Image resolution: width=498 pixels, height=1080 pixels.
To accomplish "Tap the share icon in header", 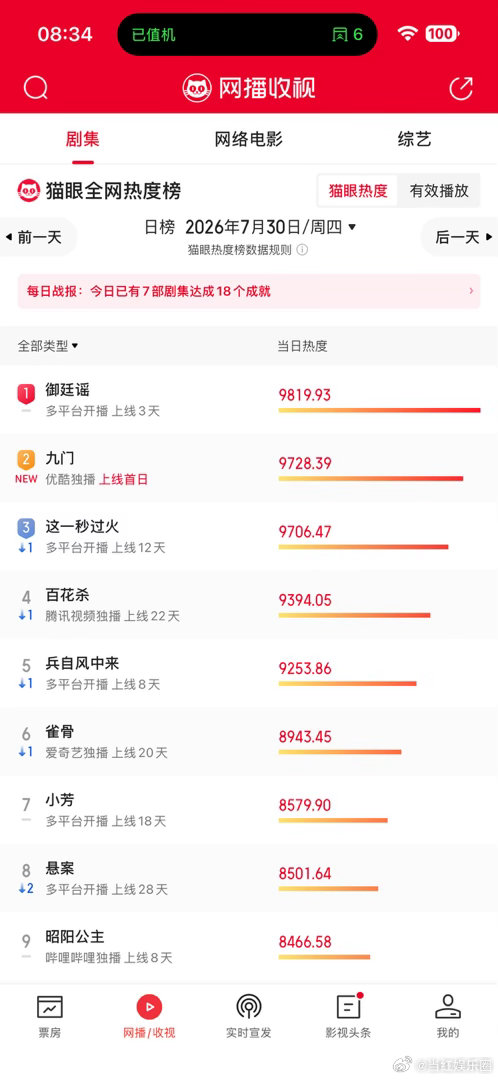I will click(461, 88).
